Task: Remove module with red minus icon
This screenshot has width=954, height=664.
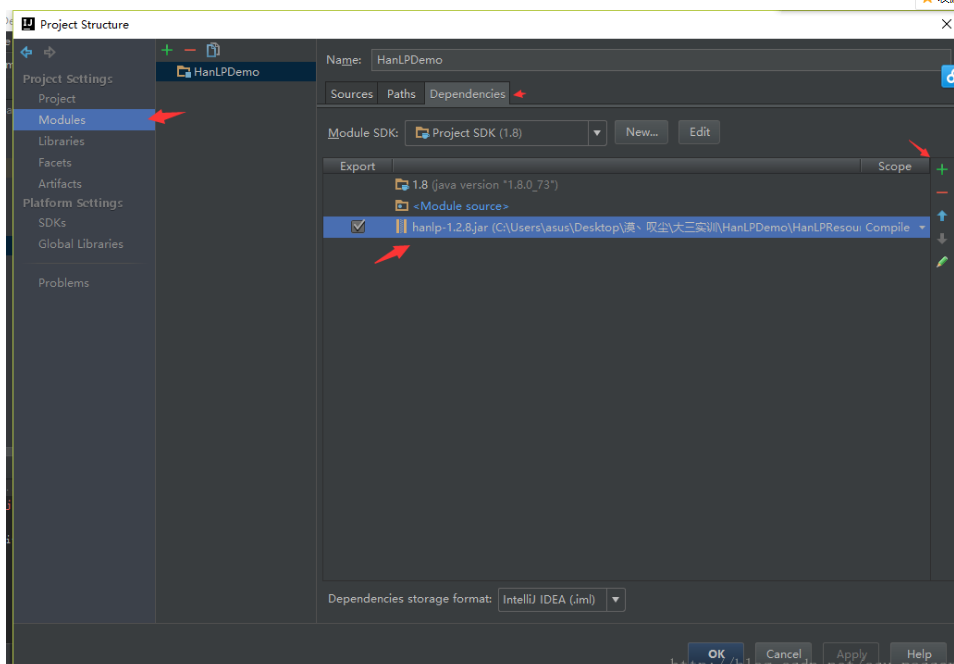Action: point(190,50)
